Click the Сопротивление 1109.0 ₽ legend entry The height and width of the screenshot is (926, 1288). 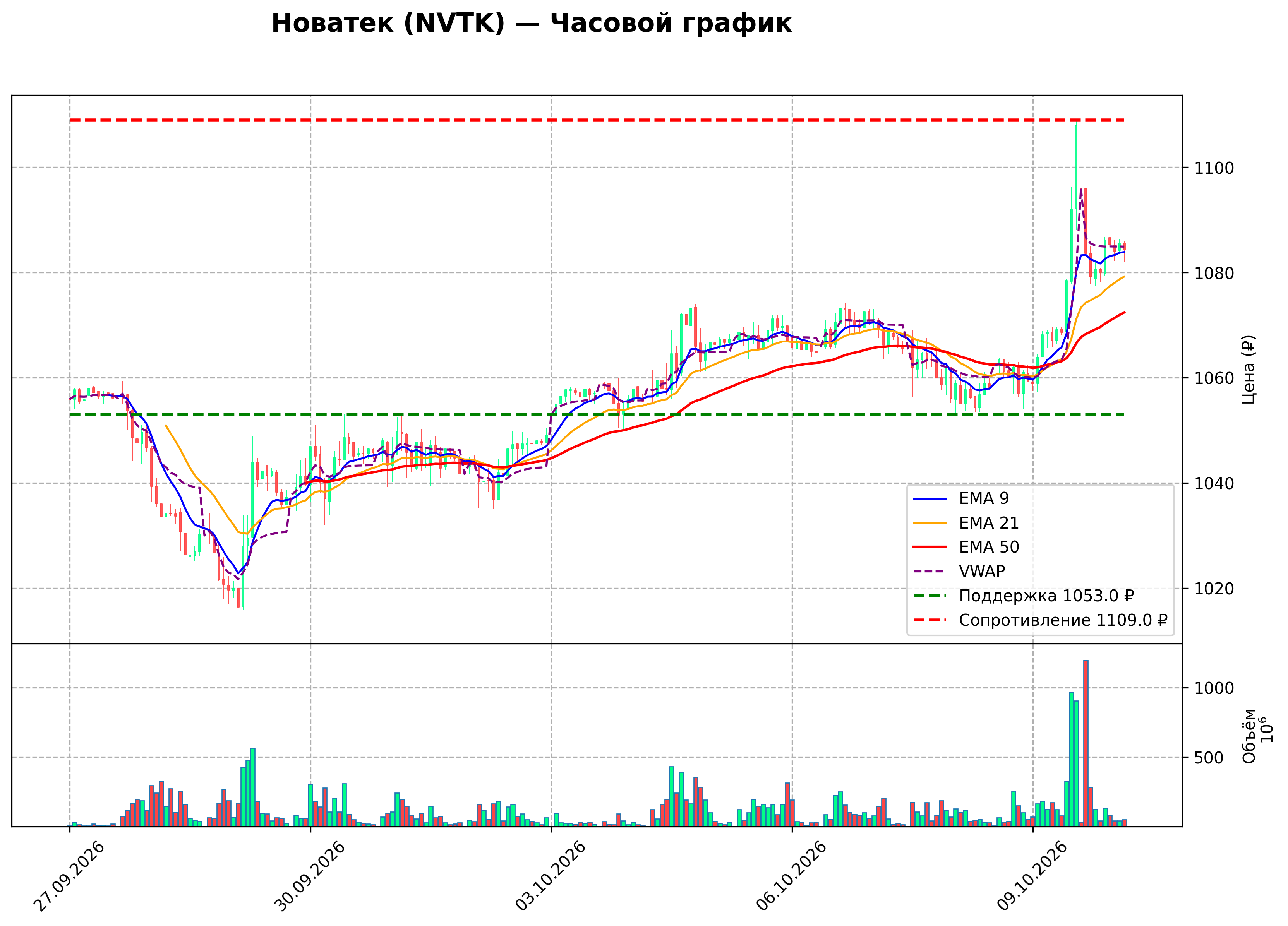(x=1040, y=620)
